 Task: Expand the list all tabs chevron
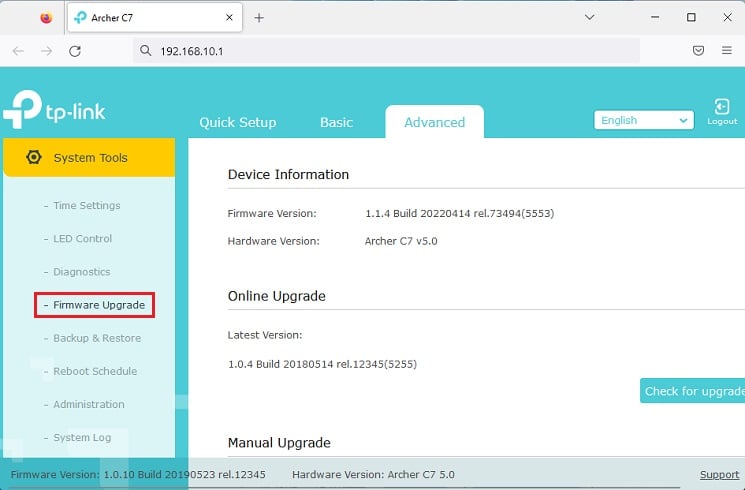590,18
